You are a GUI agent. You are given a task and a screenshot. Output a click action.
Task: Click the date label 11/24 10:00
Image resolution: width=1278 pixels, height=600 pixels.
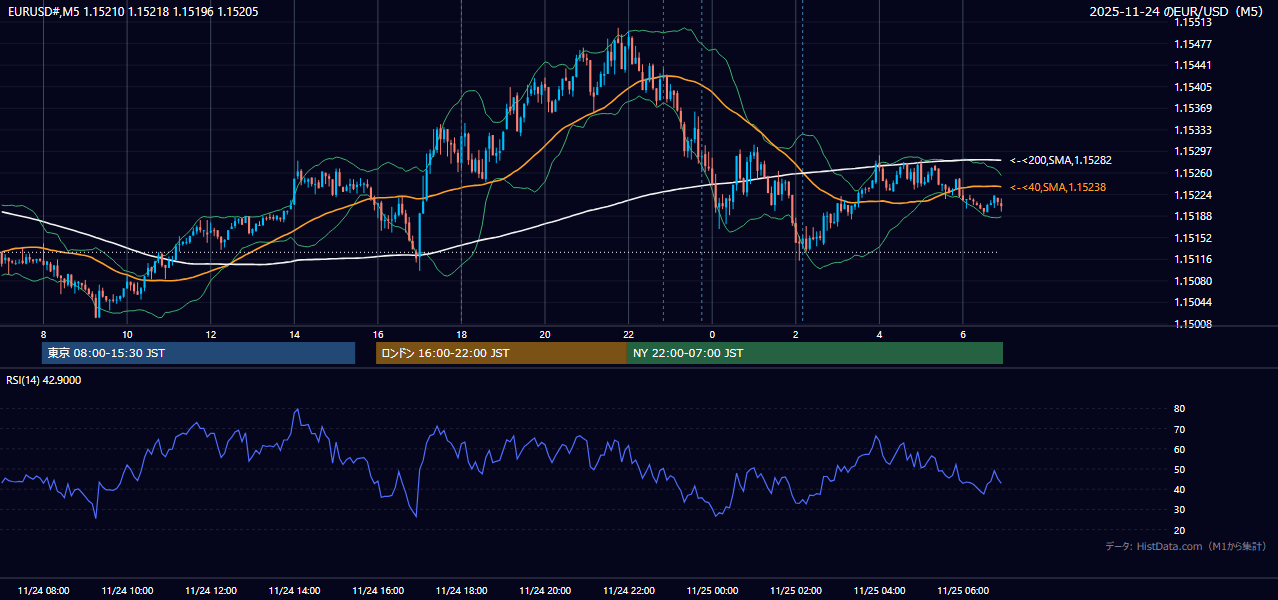[127, 591]
